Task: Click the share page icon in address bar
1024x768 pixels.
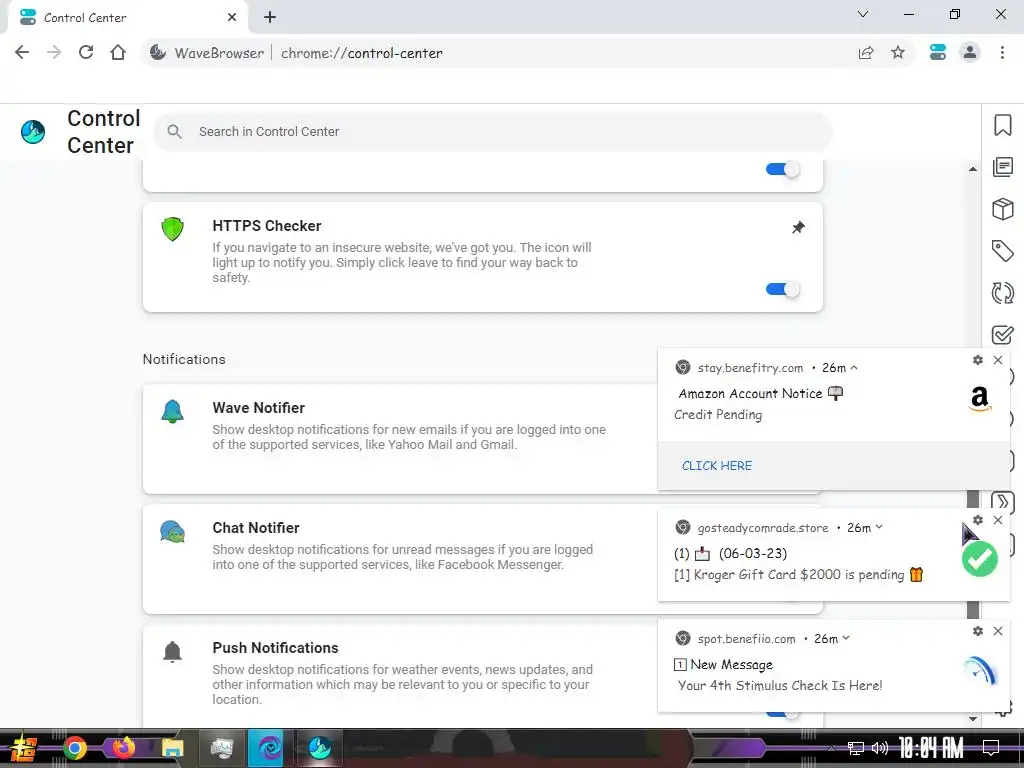Action: (x=866, y=53)
